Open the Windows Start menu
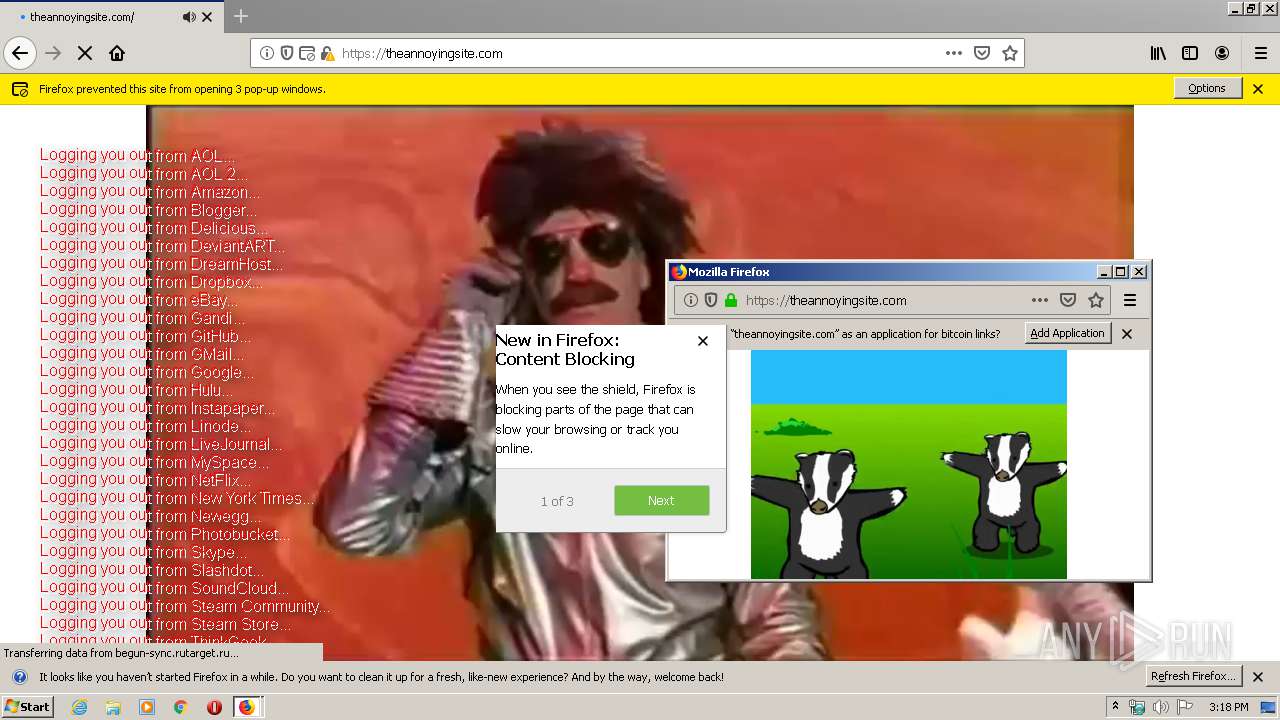1280x720 pixels. click(x=27, y=706)
